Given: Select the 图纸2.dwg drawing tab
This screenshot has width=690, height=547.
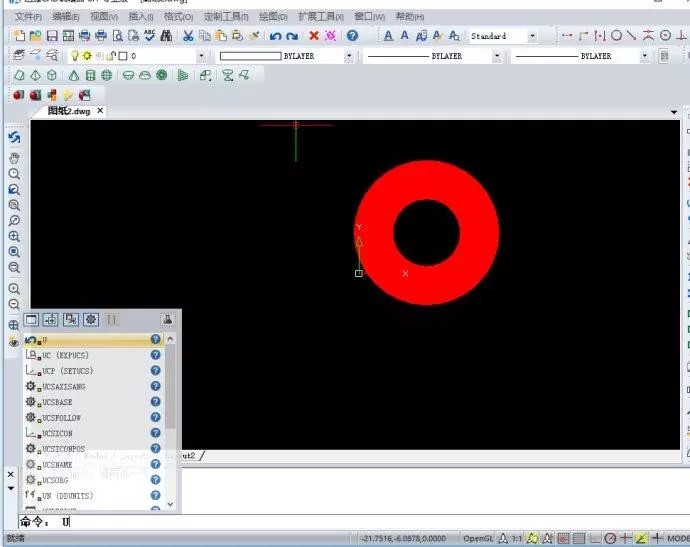Looking at the screenshot, I should [x=69, y=111].
